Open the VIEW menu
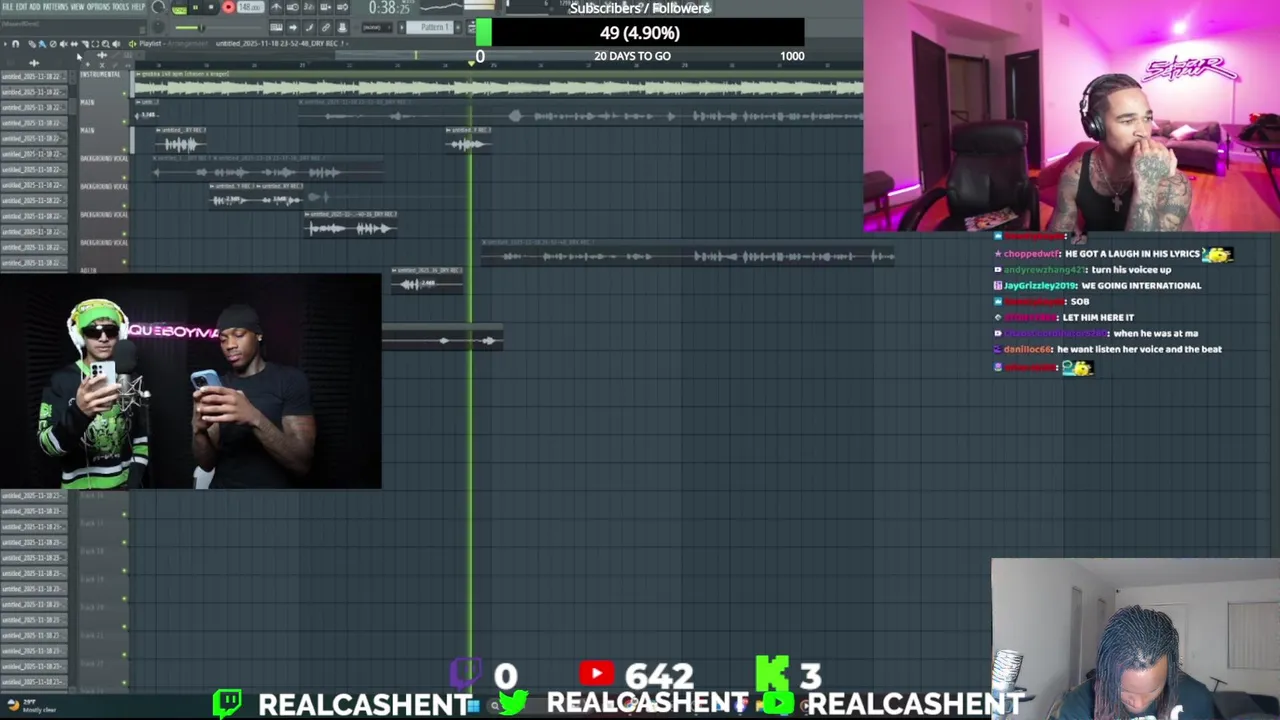 (x=77, y=7)
